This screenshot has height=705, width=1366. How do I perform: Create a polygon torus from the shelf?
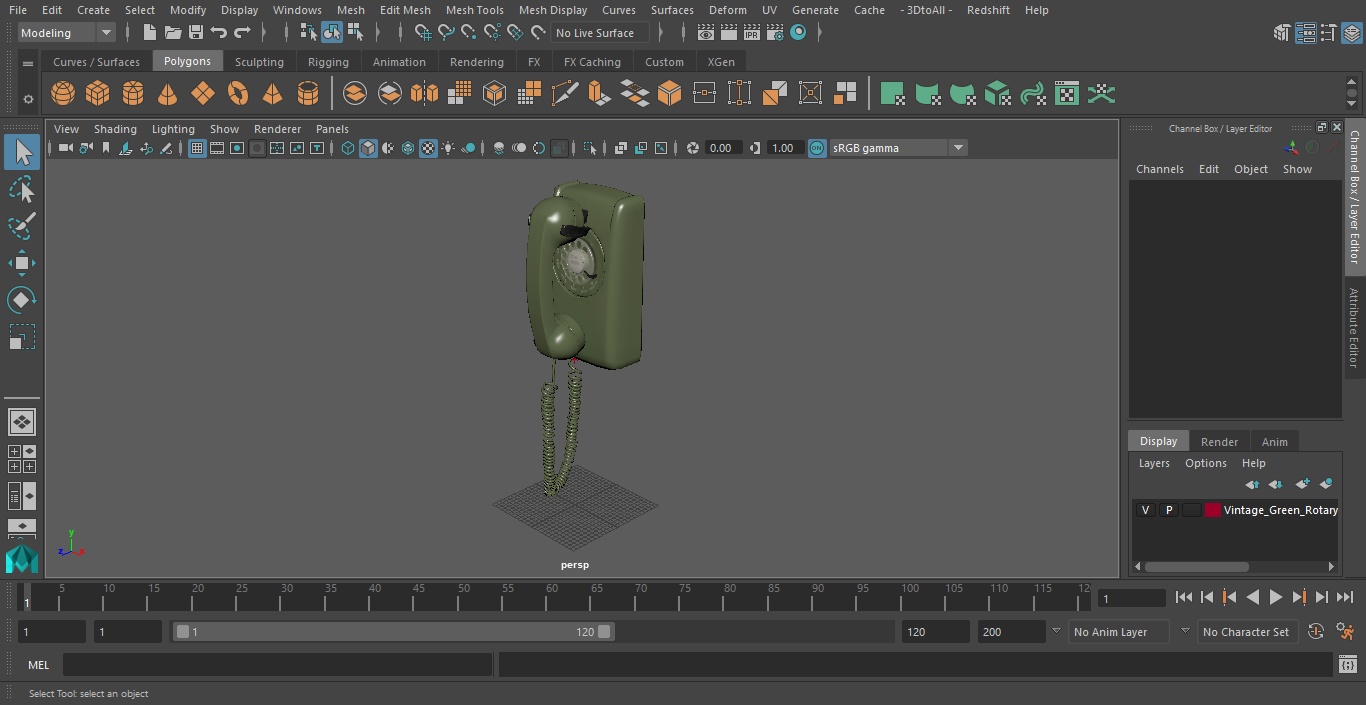pos(238,94)
